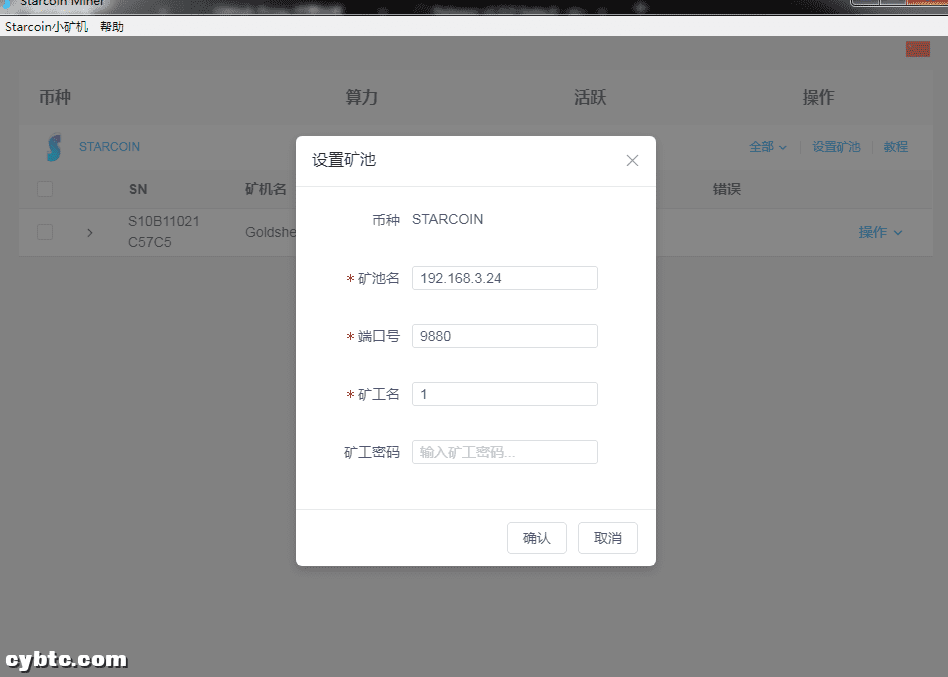Viewport: 948px width, 677px height.
Task: Click the 设置矿池 link
Action: (836, 146)
